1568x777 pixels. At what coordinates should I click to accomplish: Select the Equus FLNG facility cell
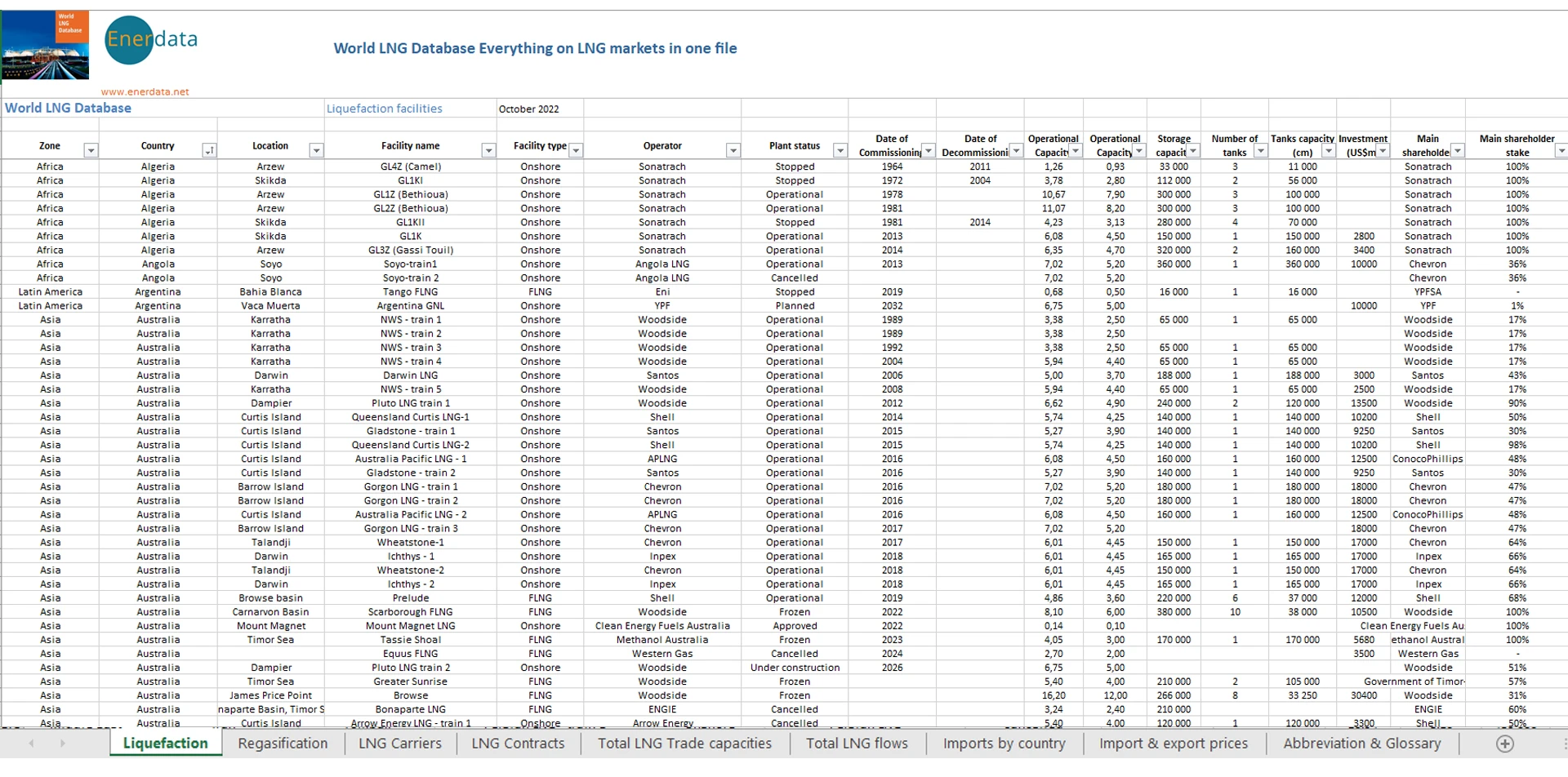click(410, 654)
